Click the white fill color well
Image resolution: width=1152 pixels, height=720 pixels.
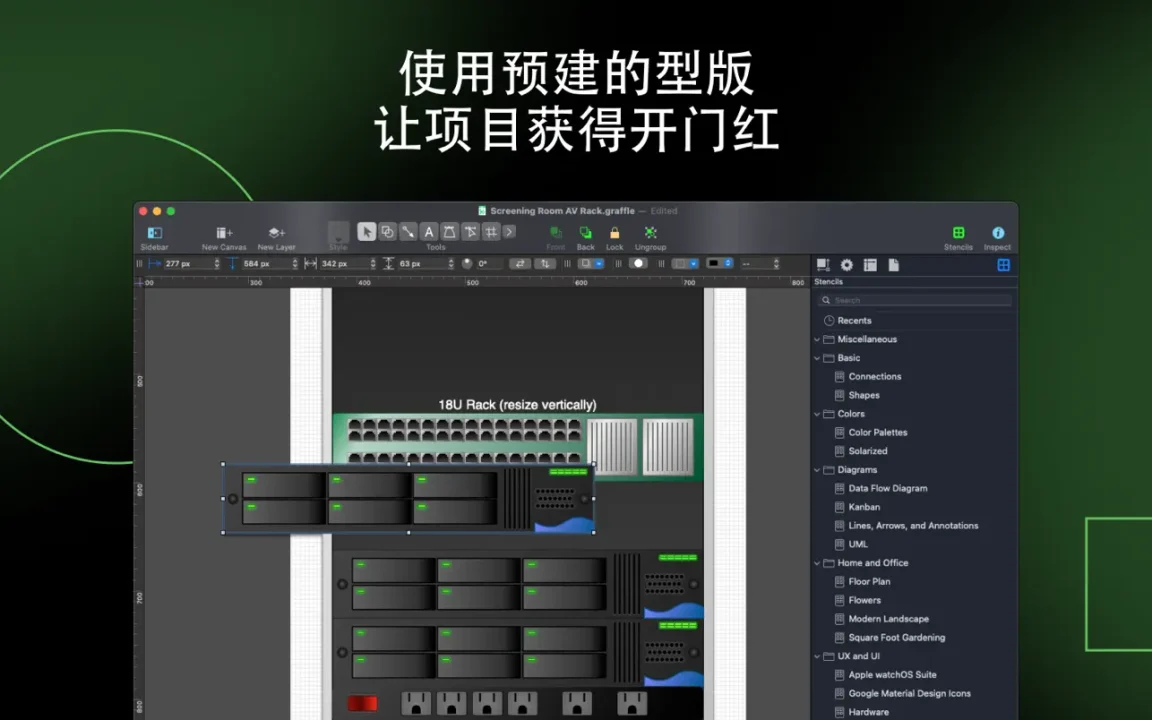tap(638, 264)
